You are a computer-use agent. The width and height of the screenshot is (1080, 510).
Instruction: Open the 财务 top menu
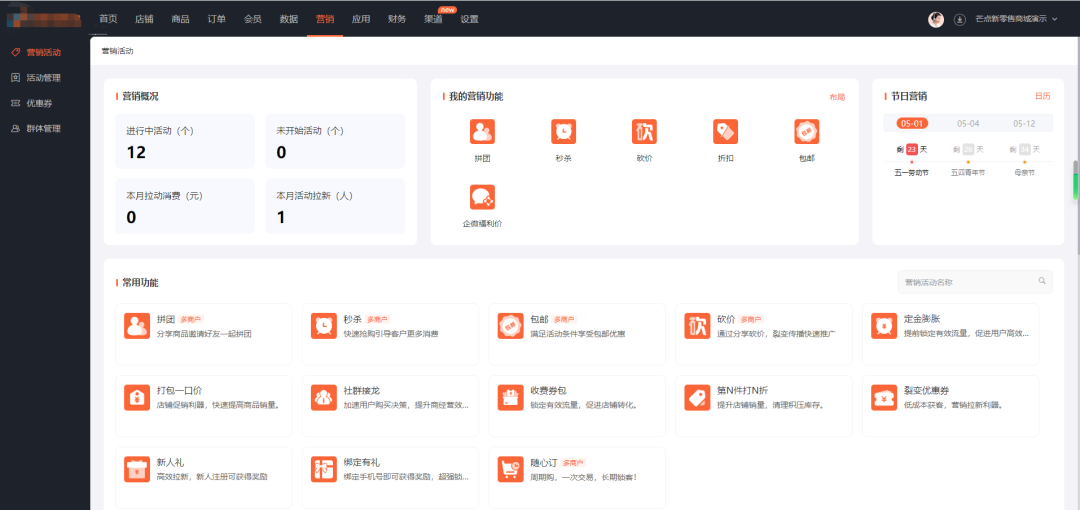coord(397,19)
